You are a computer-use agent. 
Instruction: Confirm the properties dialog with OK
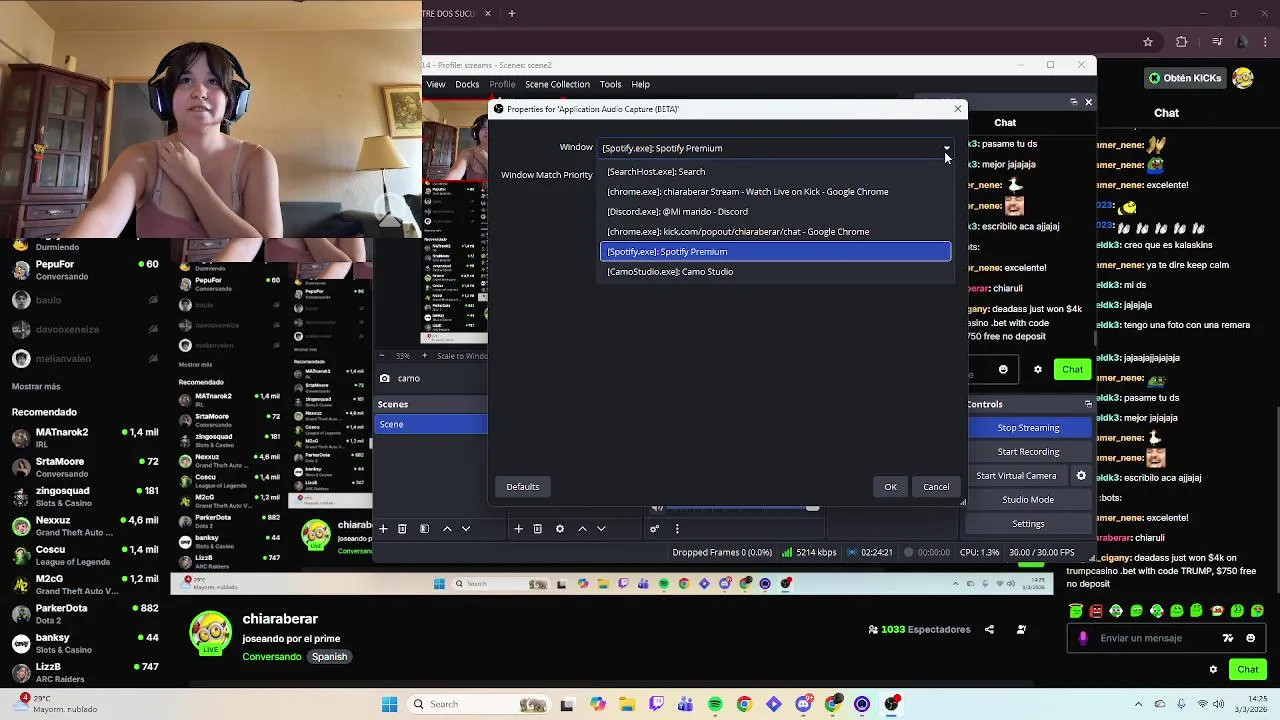[890, 487]
